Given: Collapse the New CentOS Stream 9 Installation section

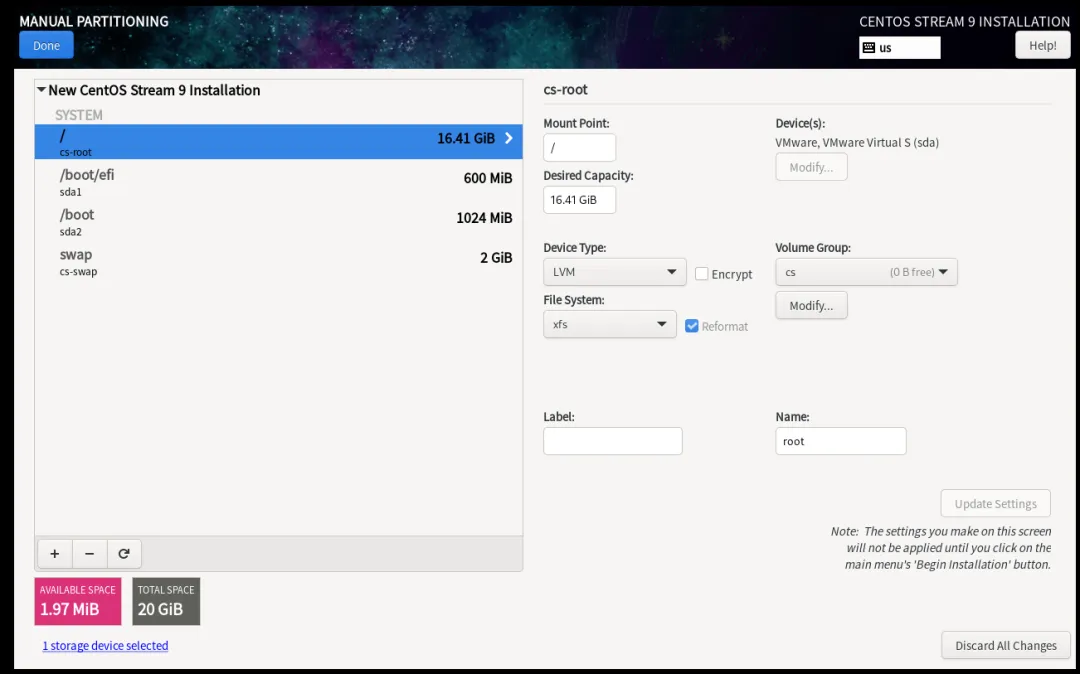Looking at the screenshot, I should click(41, 89).
